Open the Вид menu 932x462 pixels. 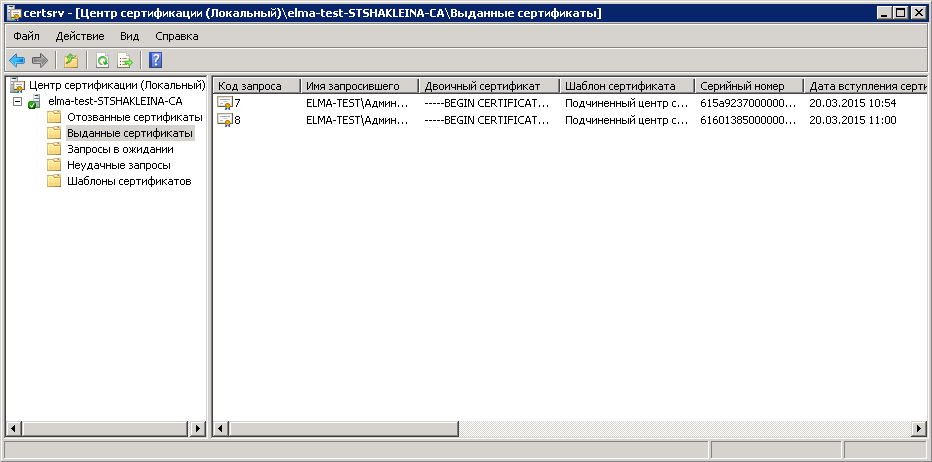click(x=129, y=36)
